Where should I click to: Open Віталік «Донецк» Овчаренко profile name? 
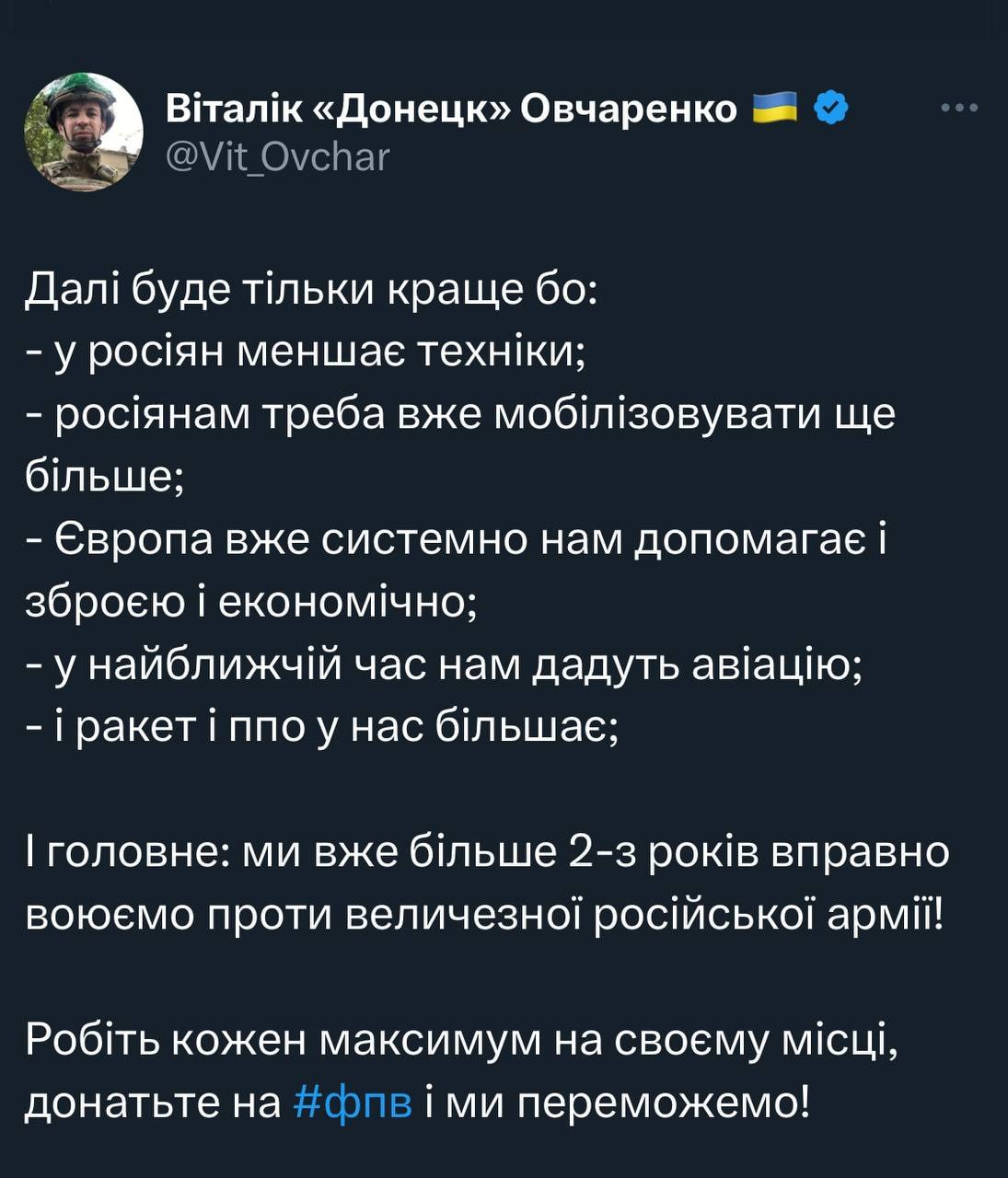click(x=452, y=109)
